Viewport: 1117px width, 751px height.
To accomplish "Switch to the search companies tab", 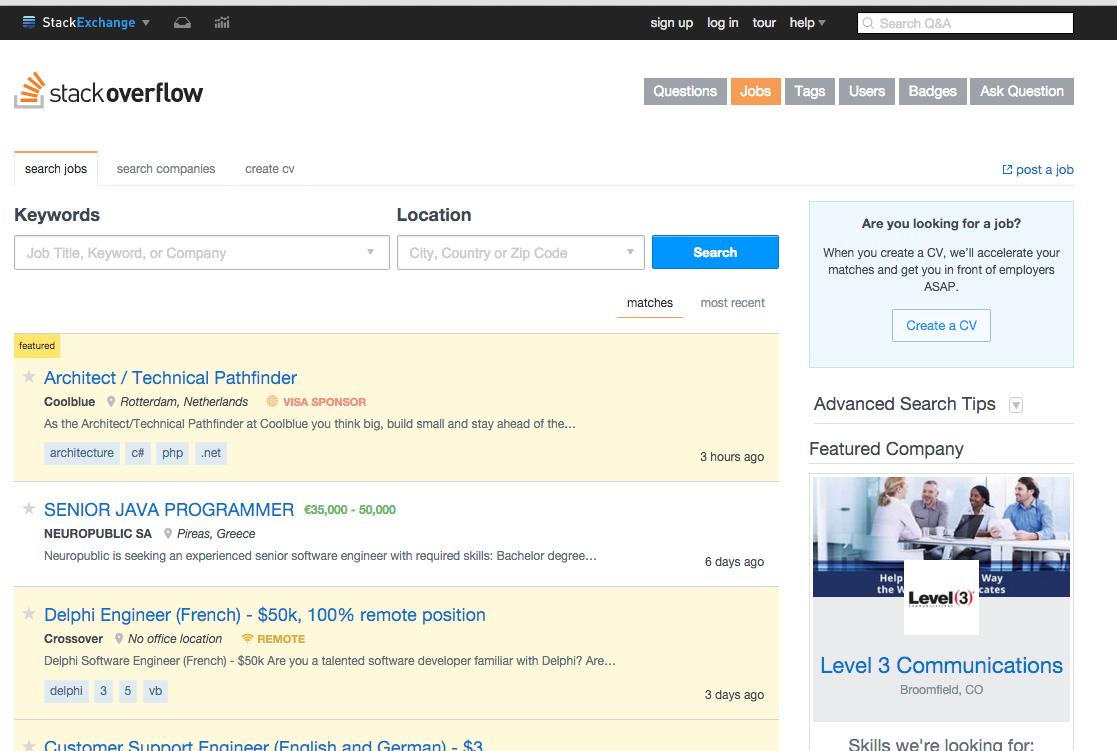I will (x=166, y=169).
